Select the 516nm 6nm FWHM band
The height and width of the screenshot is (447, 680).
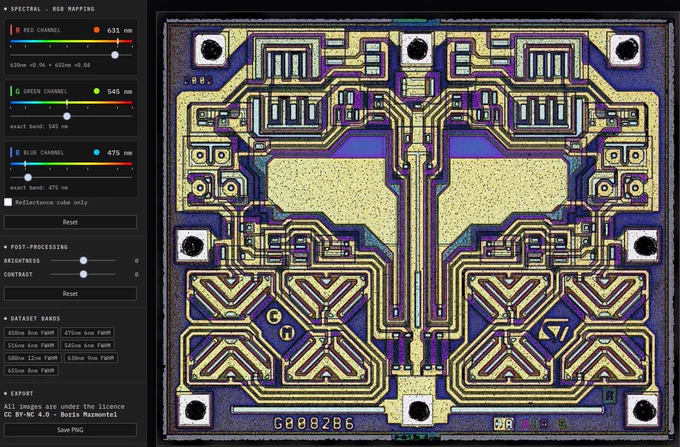[x=31, y=346]
